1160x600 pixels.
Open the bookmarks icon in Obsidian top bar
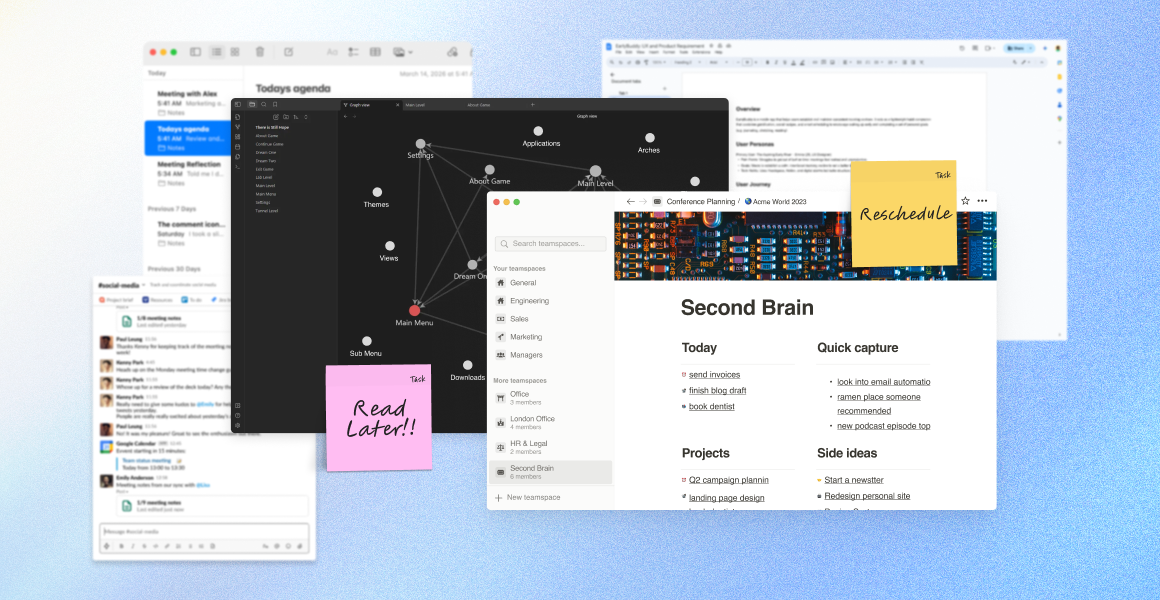pos(275,104)
